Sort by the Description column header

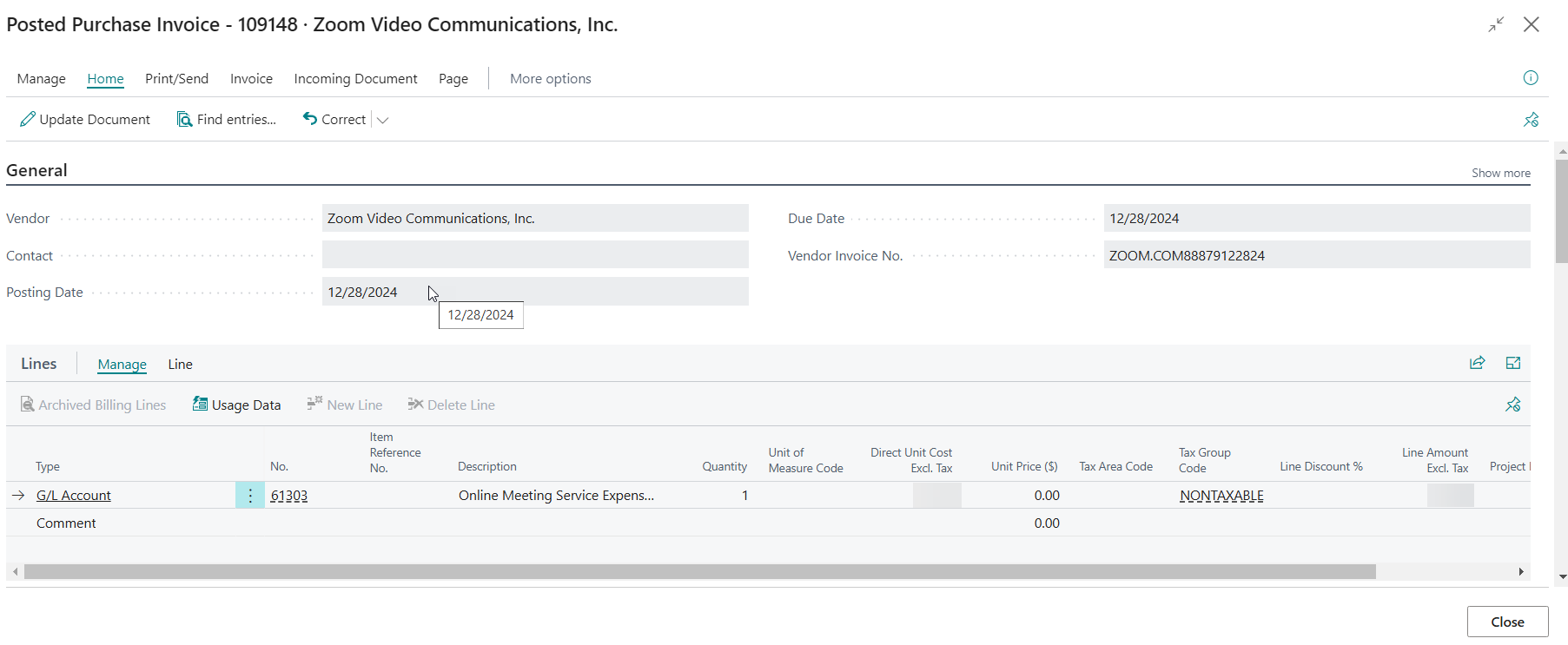click(487, 466)
